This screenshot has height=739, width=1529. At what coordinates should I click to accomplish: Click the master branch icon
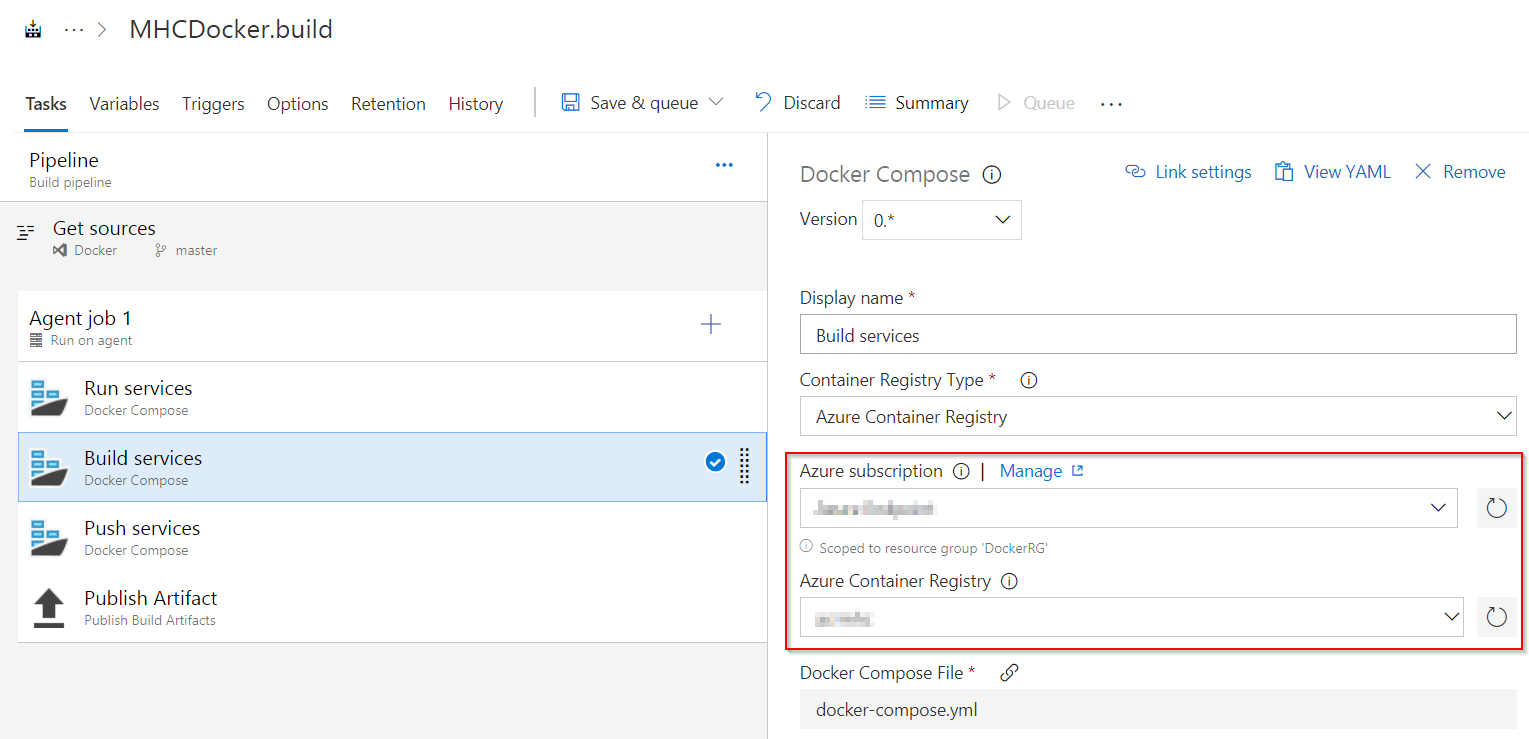pyautogui.click(x=160, y=250)
